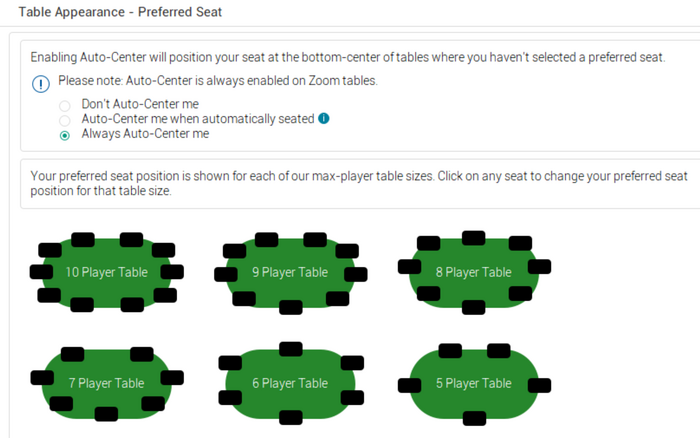The width and height of the screenshot is (700, 438).
Task: Pick rightmost seat on 10 Player Table
Action: (x=172, y=272)
